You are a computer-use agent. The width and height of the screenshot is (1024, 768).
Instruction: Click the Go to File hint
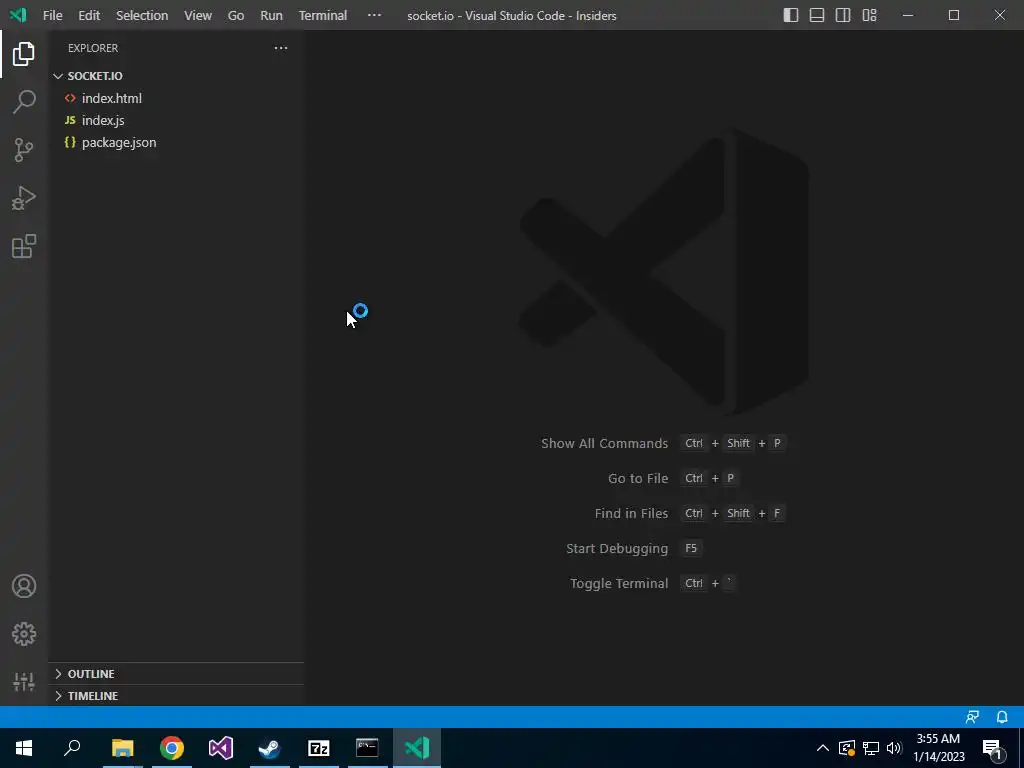tap(638, 479)
